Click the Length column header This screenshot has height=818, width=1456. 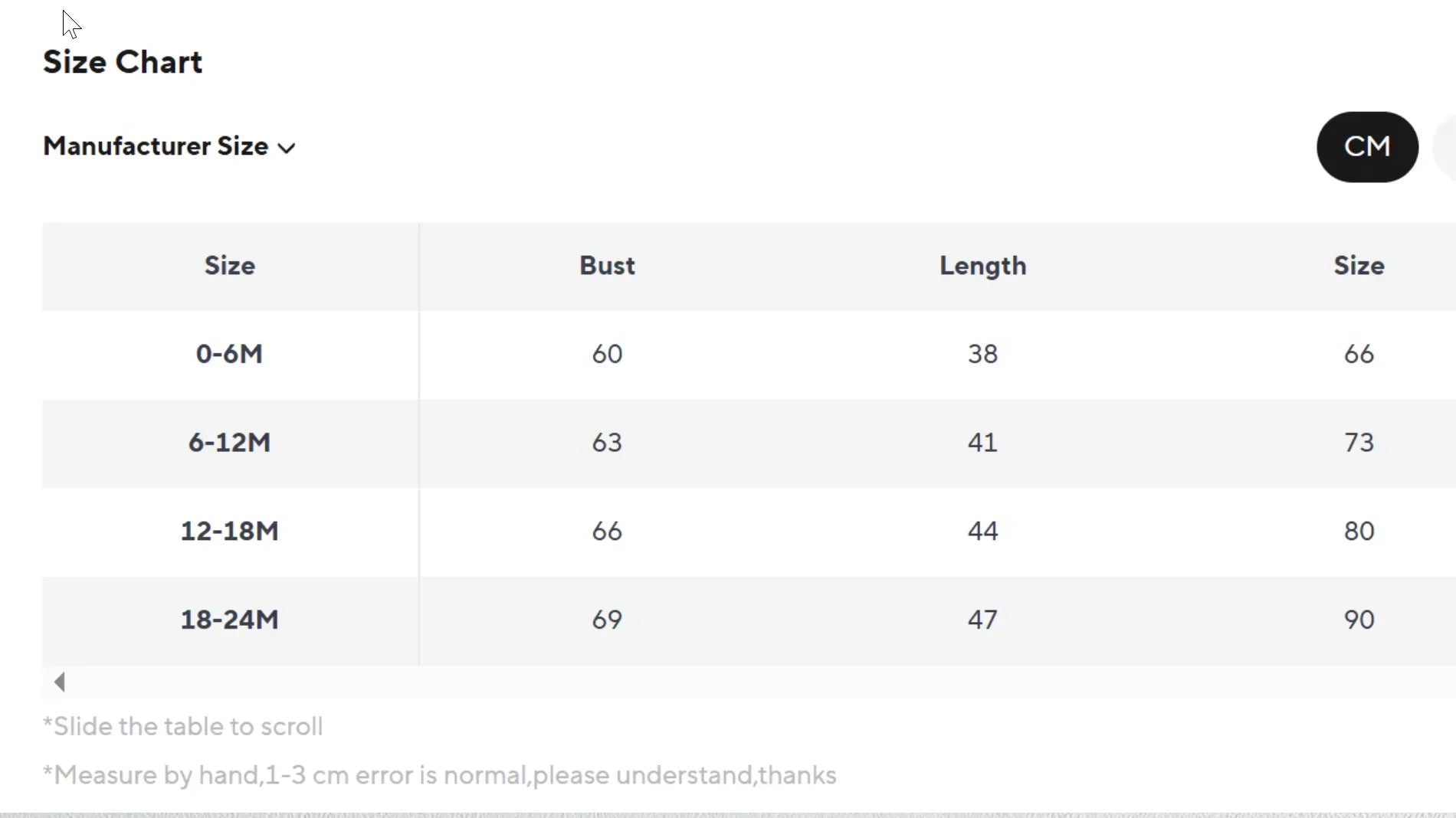point(983,266)
